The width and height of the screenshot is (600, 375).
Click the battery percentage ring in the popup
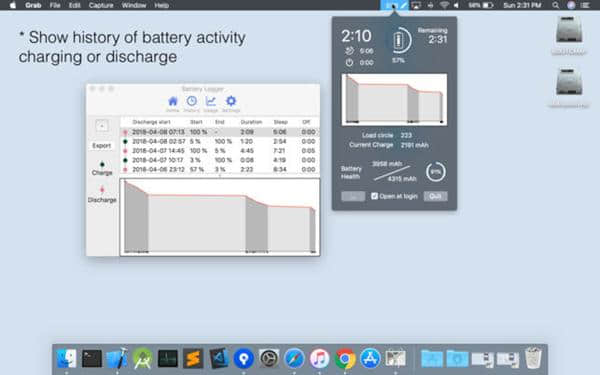[x=399, y=41]
